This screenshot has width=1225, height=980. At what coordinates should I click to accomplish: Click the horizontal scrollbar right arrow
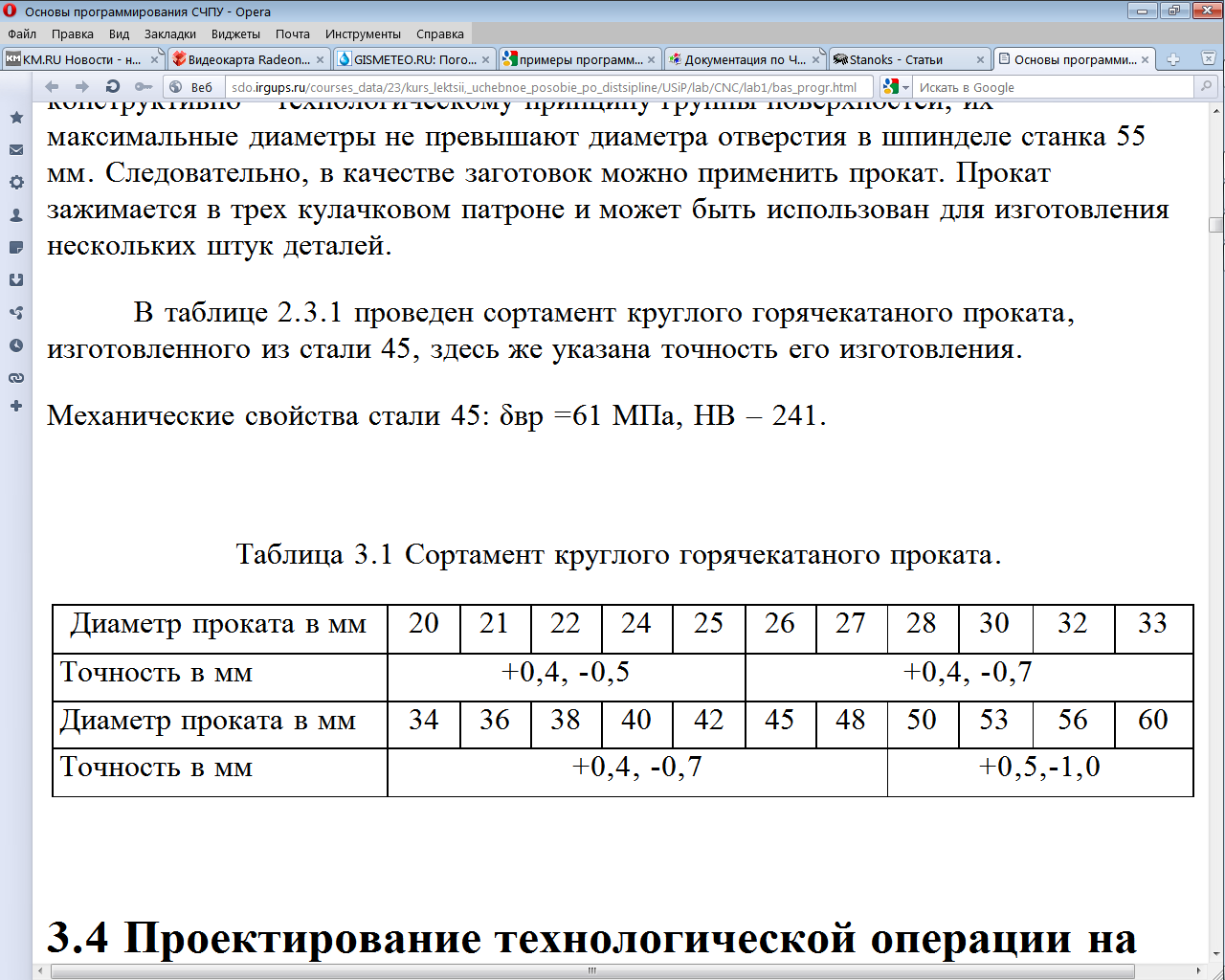pos(1199,970)
